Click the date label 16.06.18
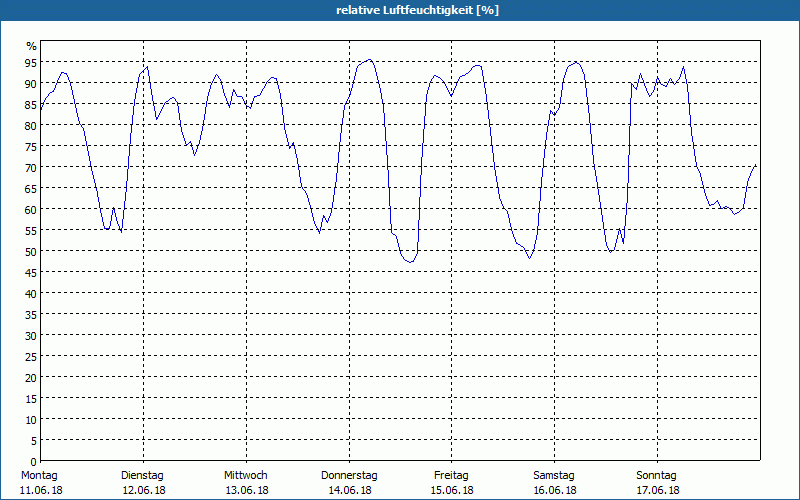 pos(554,490)
